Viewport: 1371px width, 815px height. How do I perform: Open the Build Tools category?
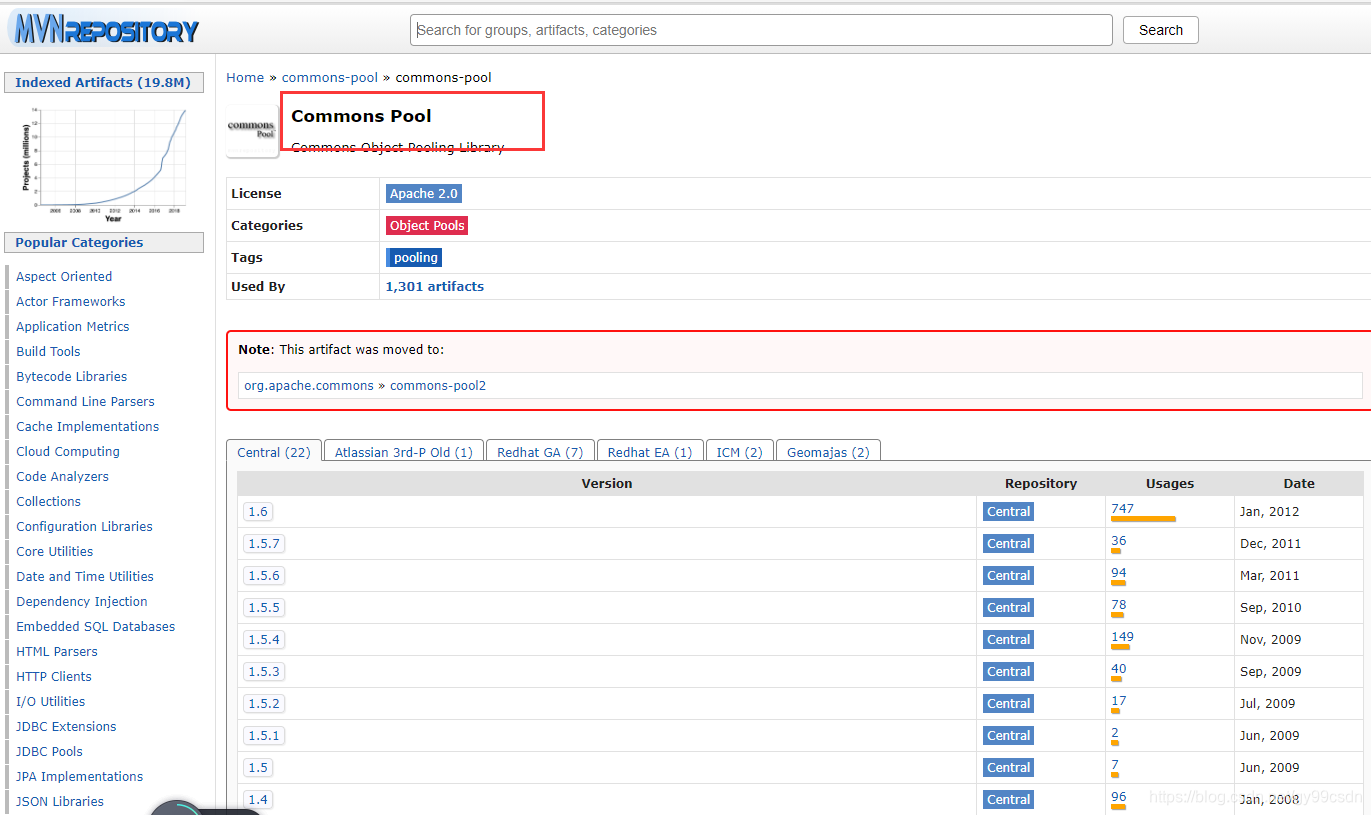(x=48, y=351)
